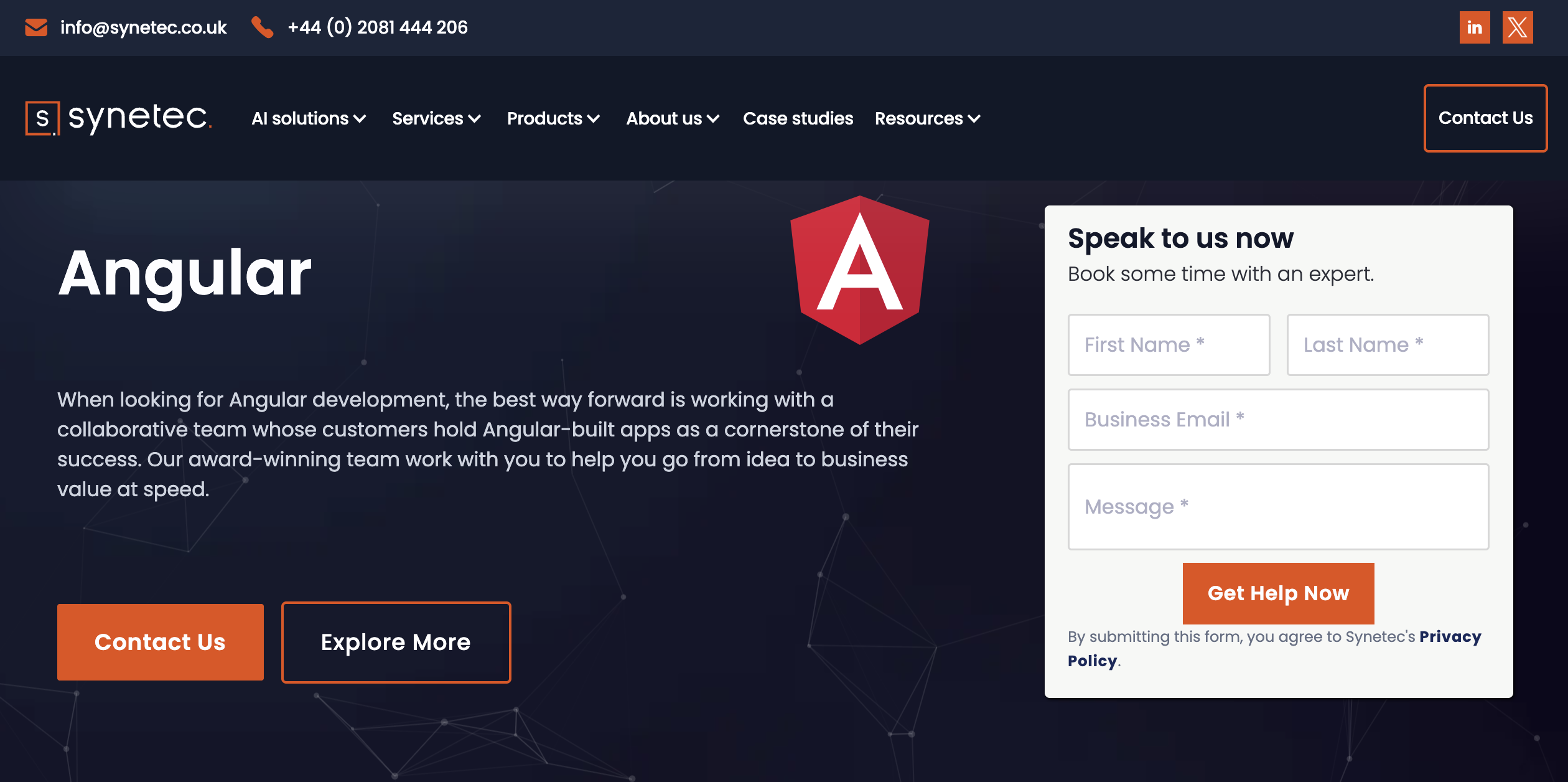
Task: Go to Case studies page
Action: [798, 118]
